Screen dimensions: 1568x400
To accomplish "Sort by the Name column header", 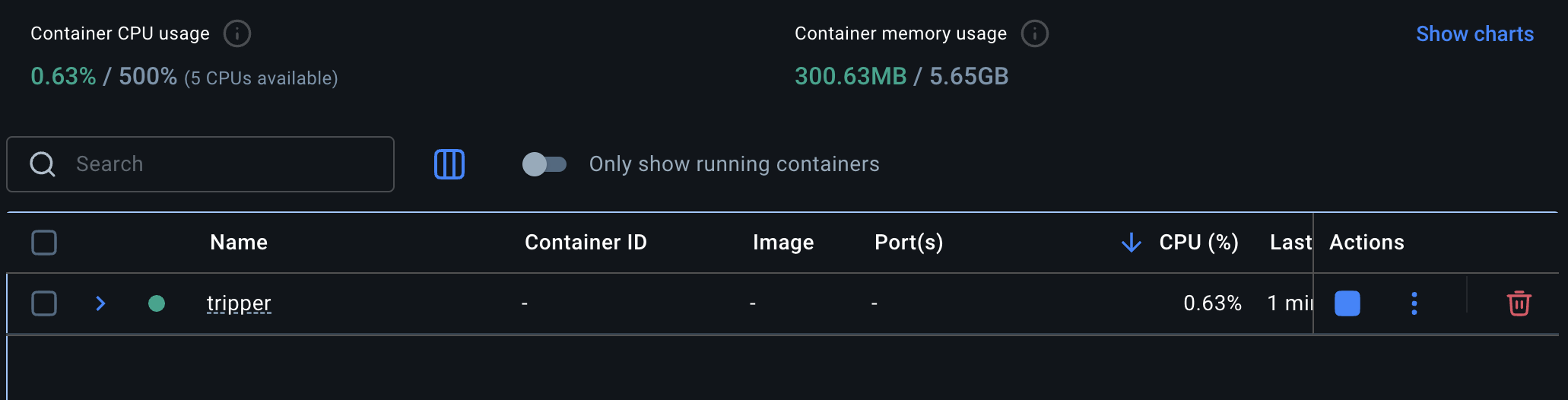I will coord(239,243).
